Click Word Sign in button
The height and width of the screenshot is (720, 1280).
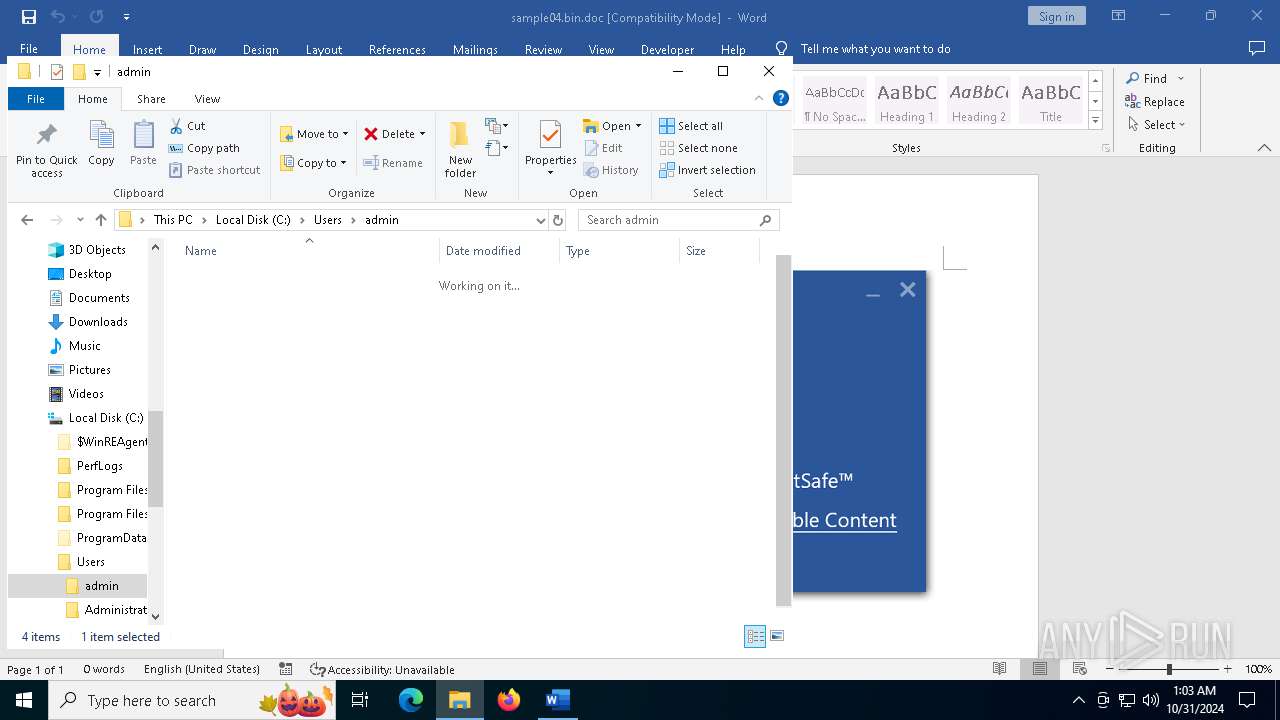[1056, 16]
